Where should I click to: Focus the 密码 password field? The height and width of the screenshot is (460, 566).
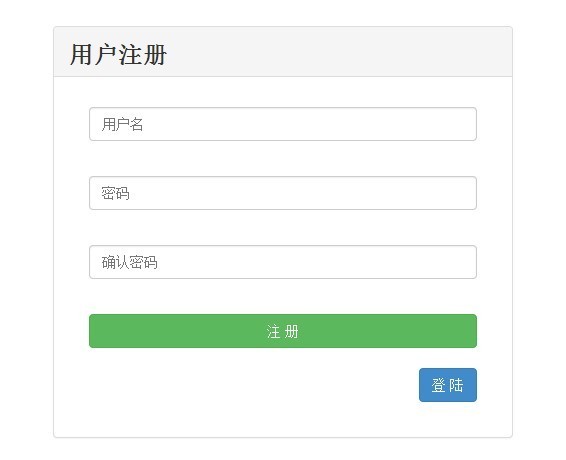(x=283, y=193)
